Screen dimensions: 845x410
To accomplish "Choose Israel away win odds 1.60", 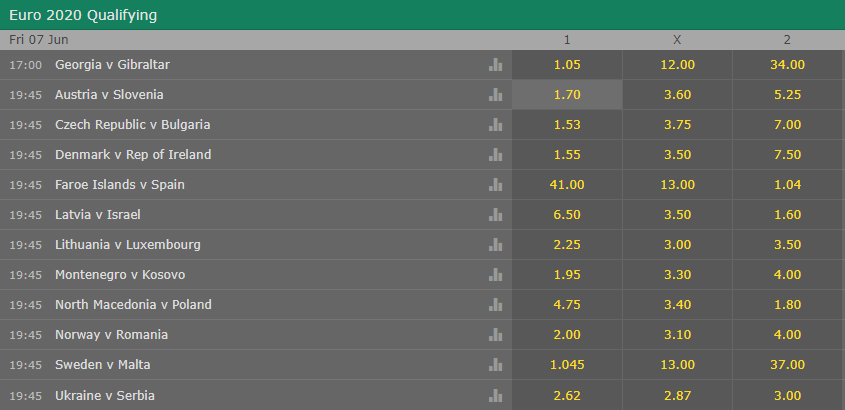I will (x=787, y=215).
